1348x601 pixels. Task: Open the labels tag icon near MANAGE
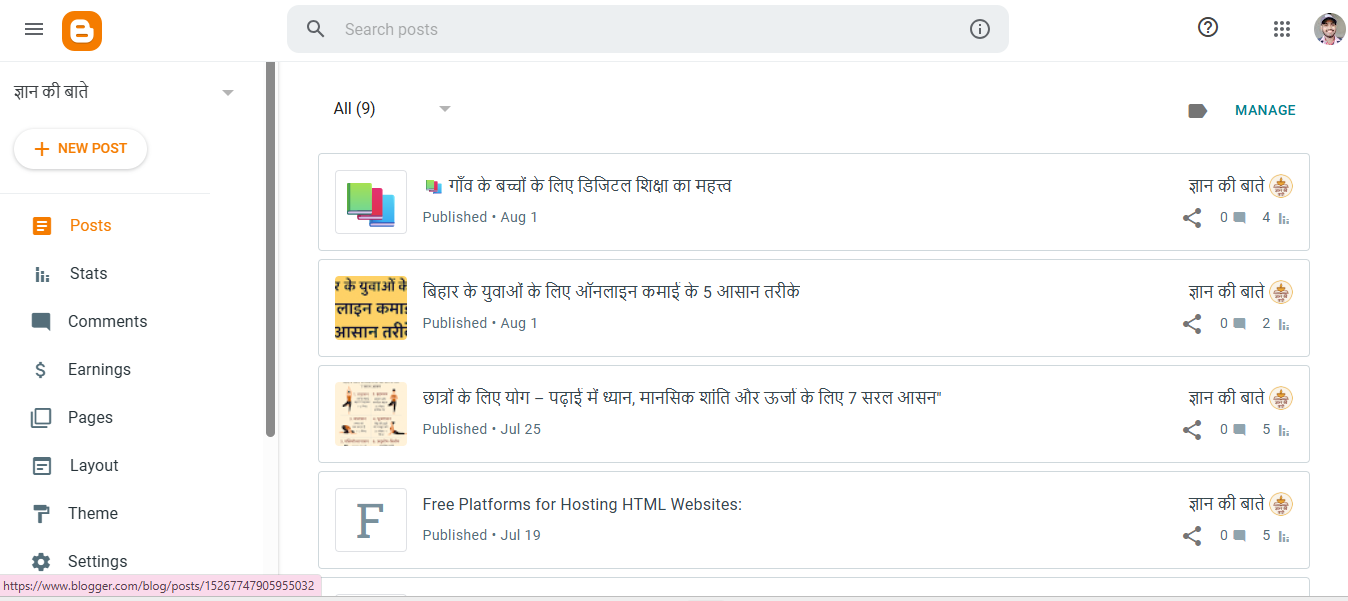pos(1197,110)
